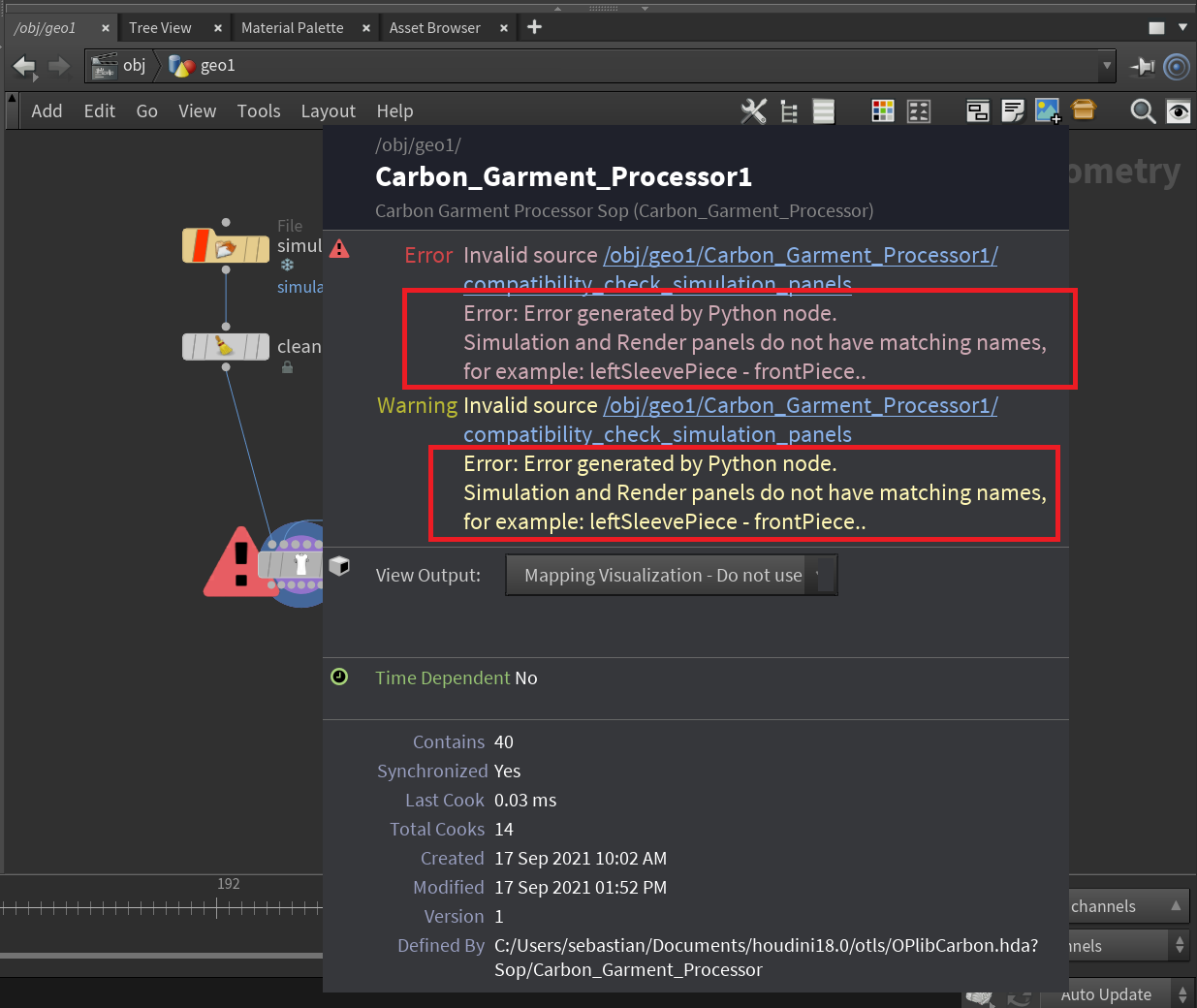Open pane options dropdown arrow at top right
This screenshot has height=1008, width=1197.
pyautogui.click(x=1182, y=27)
